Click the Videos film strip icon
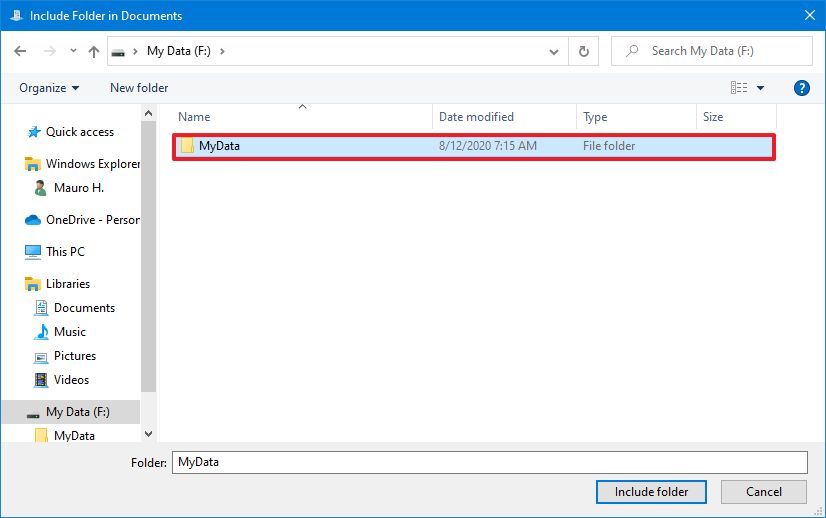 (41, 380)
